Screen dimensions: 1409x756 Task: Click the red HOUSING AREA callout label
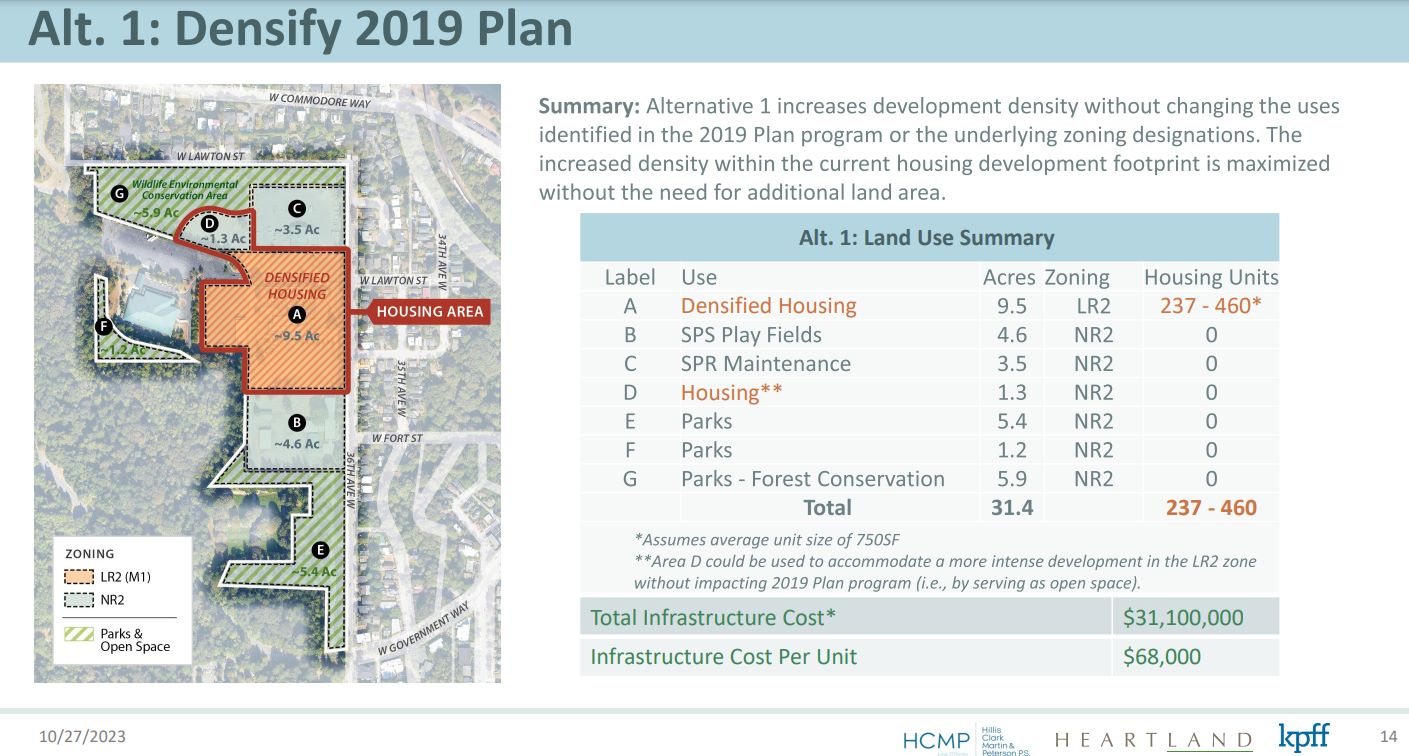(x=429, y=312)
